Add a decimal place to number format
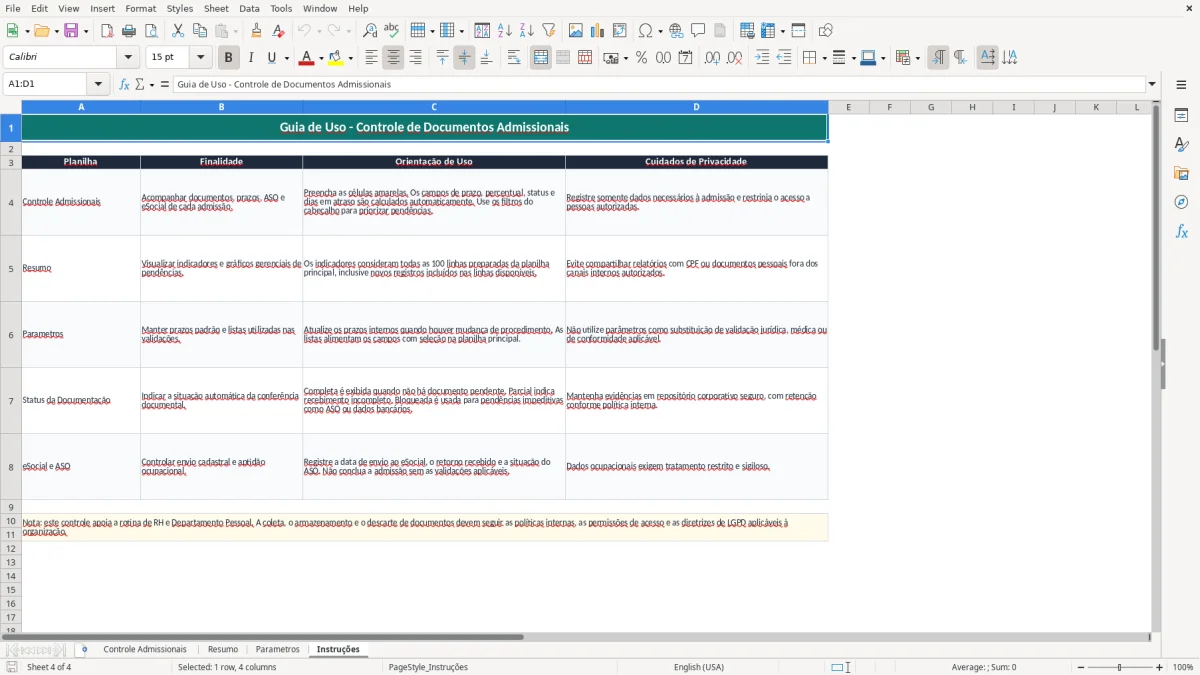This screenshot has width=1200, height=675. click(x=712, y=58)
